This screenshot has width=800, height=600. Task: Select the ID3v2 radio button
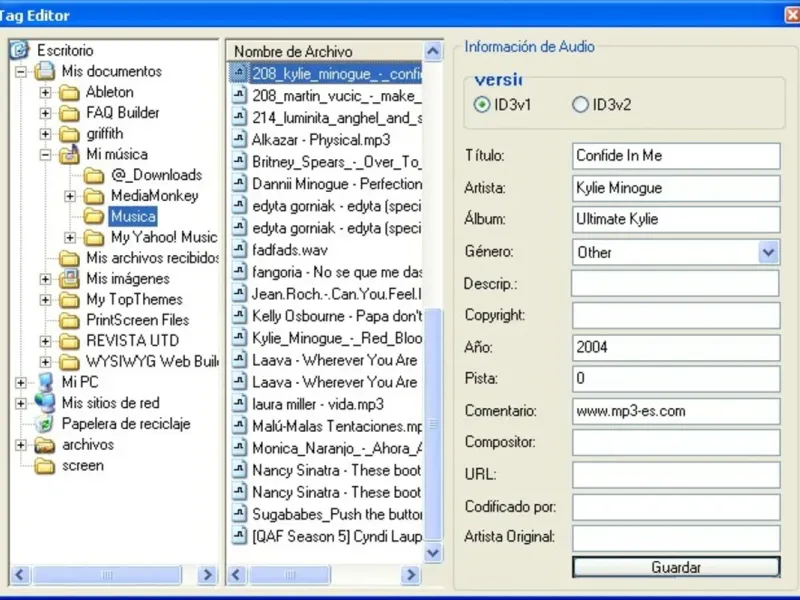pyautogui.click(x=580, y=105)
